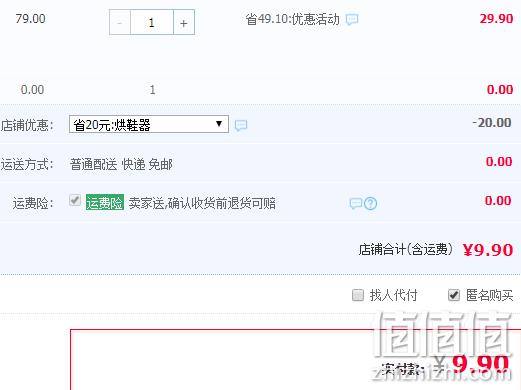Screen dimensions: 521x390
Task: Click the item subtotal 29.90
Action: click(x=496, y=19)
